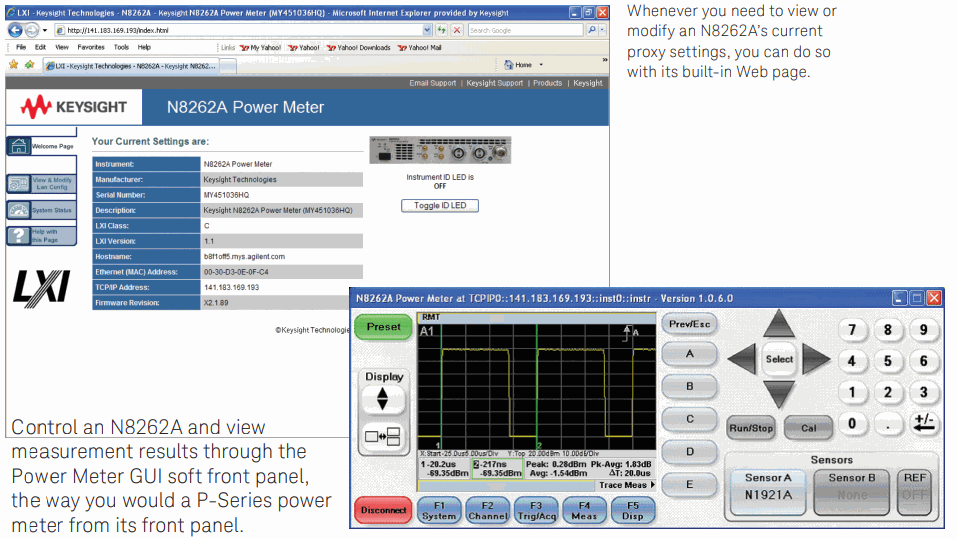
Task: Open View & Modify LAN Config
Action: 20,184
